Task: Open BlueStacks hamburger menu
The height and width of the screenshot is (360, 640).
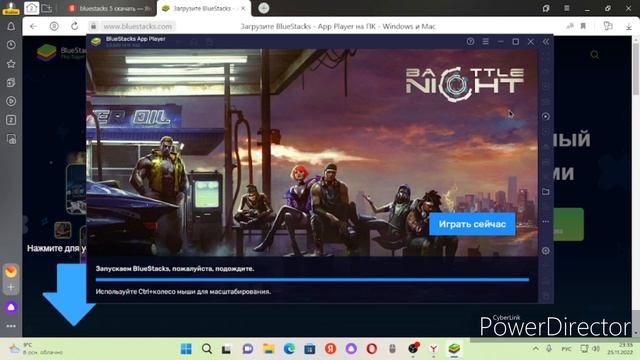Action: pyautogui.click(x=485, y=42)
